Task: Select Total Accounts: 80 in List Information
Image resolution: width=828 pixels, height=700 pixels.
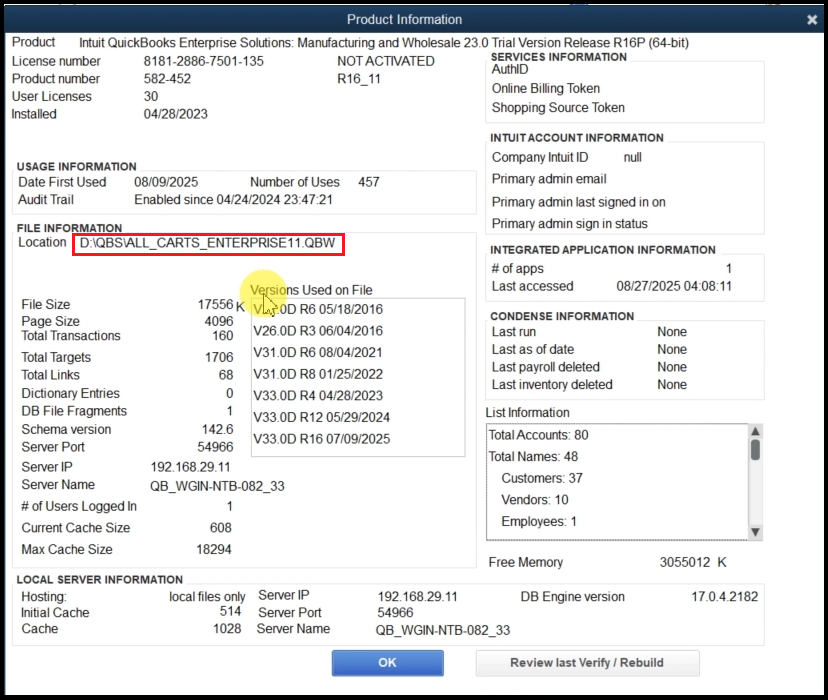Action: click(x=538, y=435)
